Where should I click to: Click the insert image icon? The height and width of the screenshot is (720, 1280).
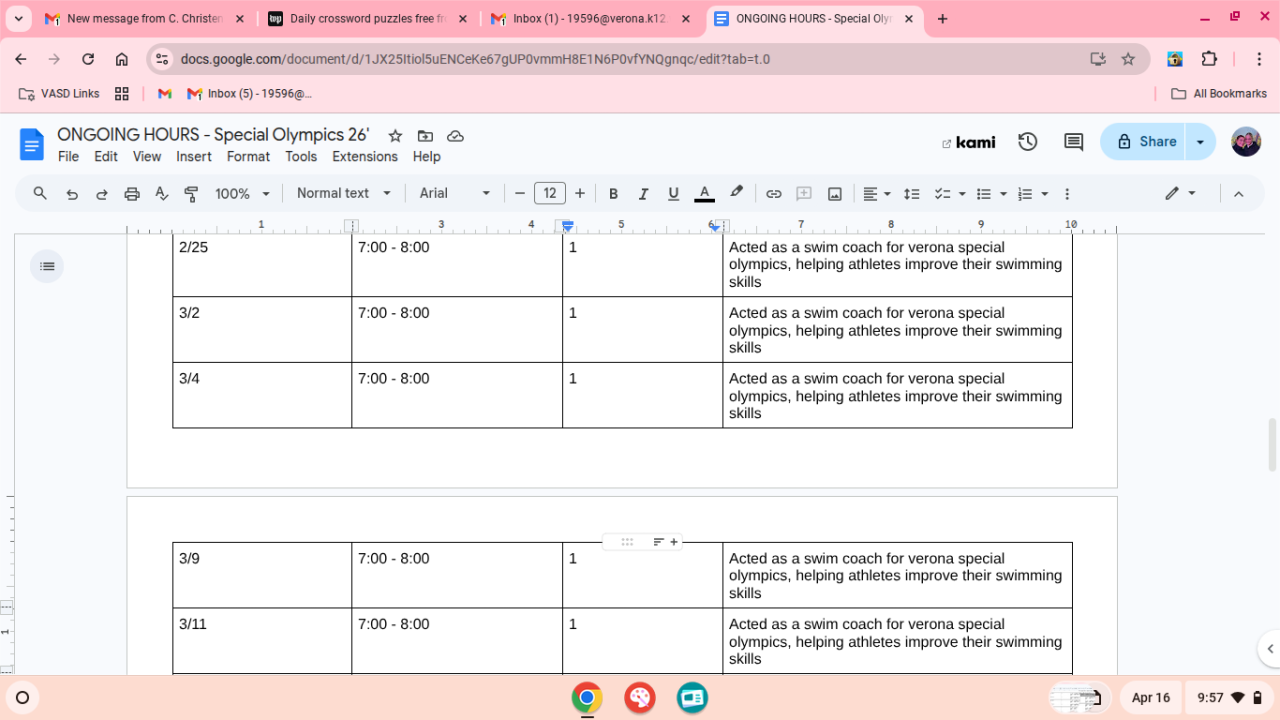(x=834, y=194)
